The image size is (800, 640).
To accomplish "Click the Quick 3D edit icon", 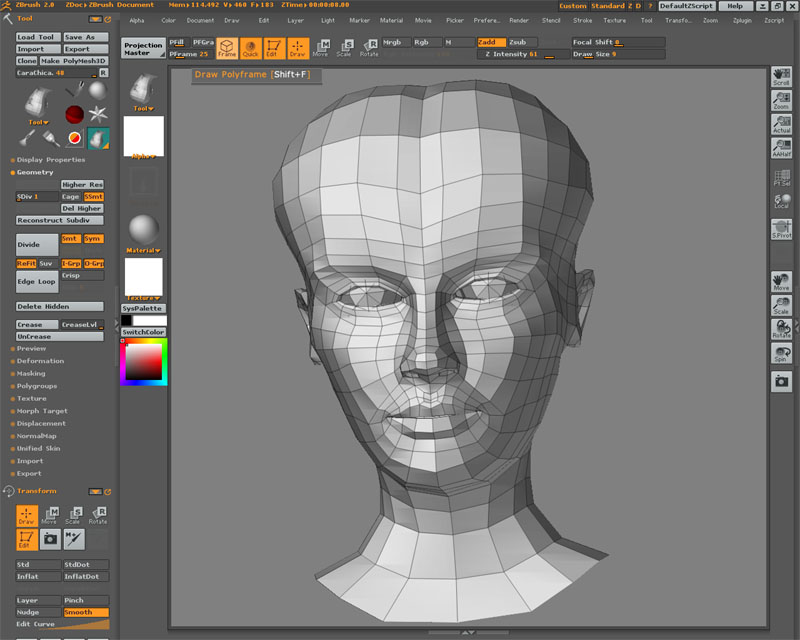I will [x=250, y=47].
